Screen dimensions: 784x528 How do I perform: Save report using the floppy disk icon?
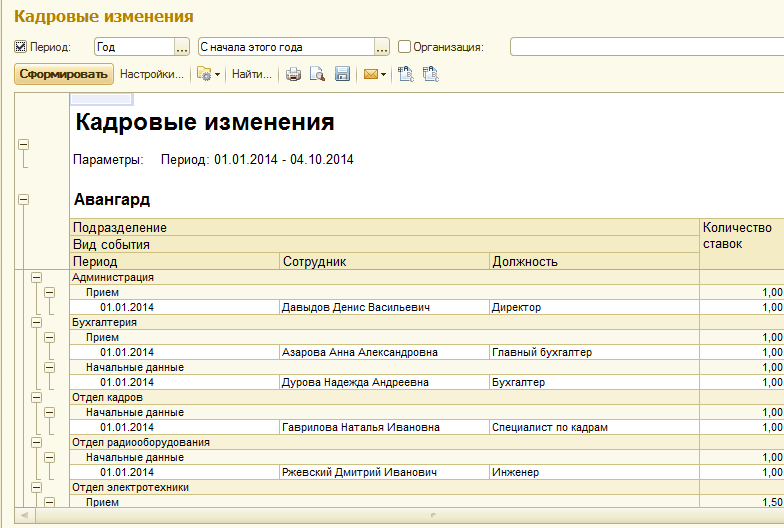342,74
